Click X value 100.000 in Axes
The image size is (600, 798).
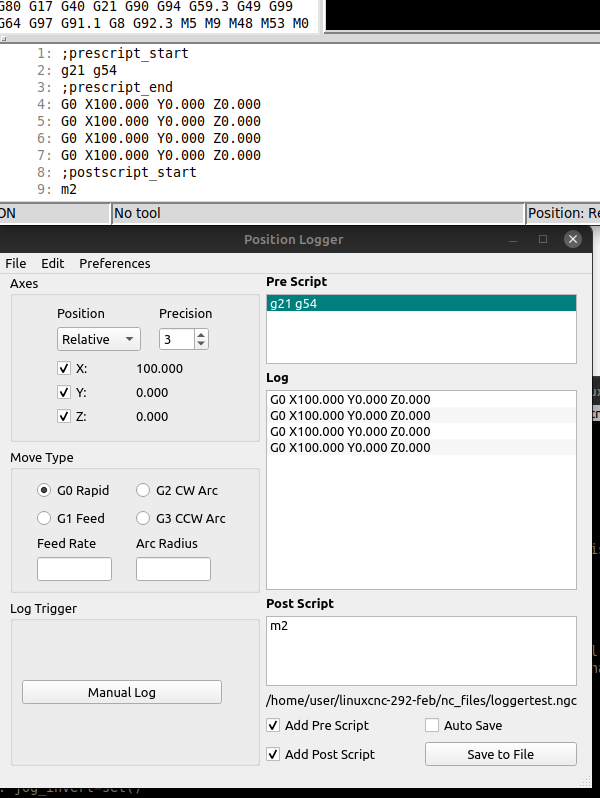click(159, 368)
